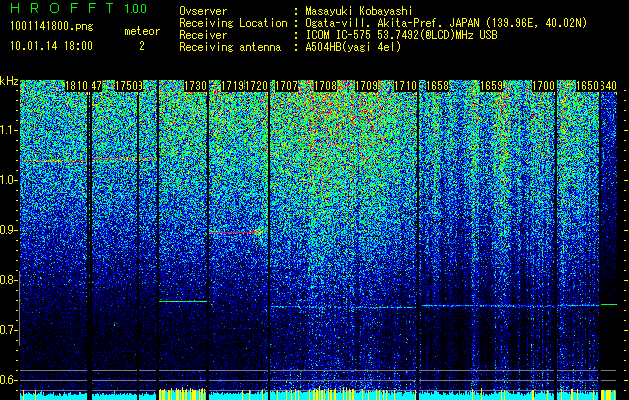
Task: Select the 1650 time marker
Action: pyautogui.click(x=587, y=86)
